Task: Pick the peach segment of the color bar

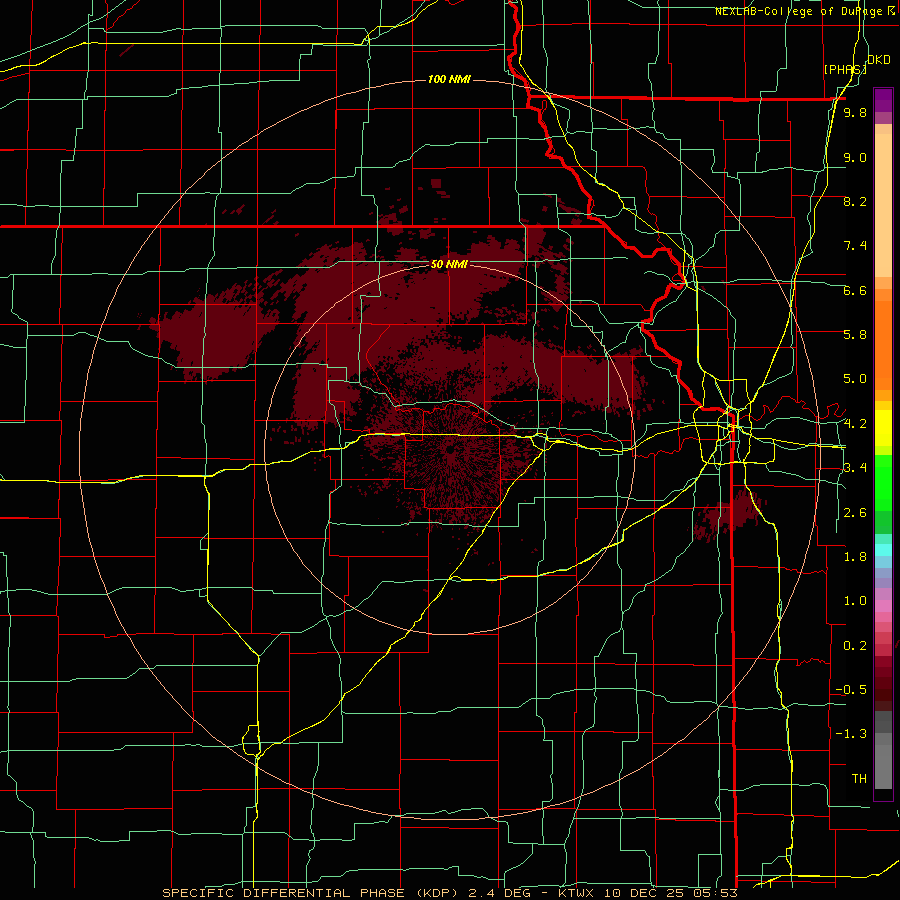Action: [883, 207]
